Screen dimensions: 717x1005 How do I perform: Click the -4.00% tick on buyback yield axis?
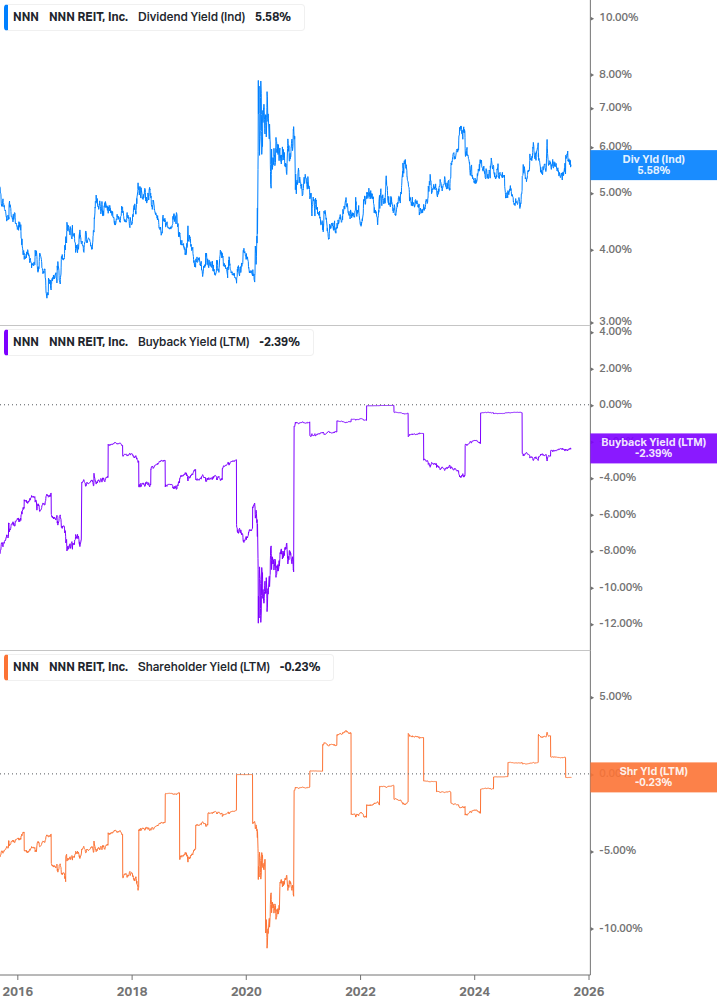click(617, 478)
